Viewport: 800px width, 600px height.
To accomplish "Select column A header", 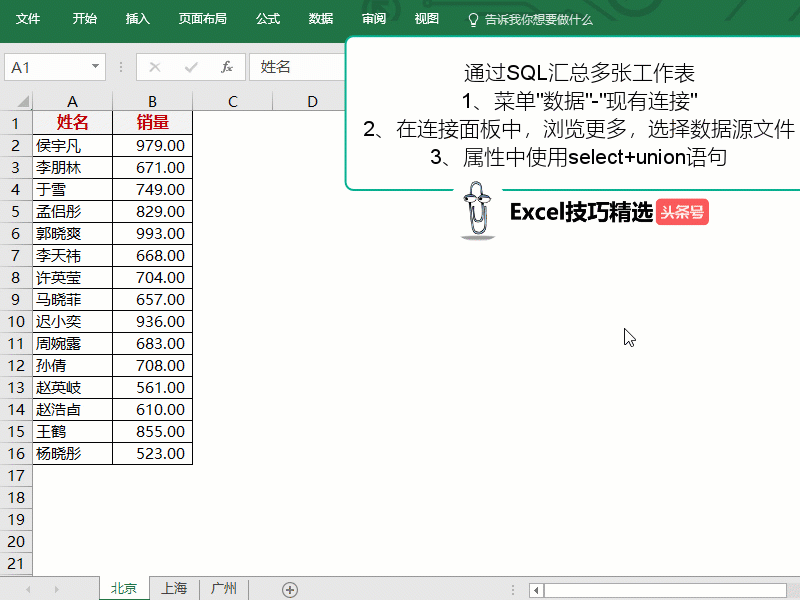I will coord(72,102).
